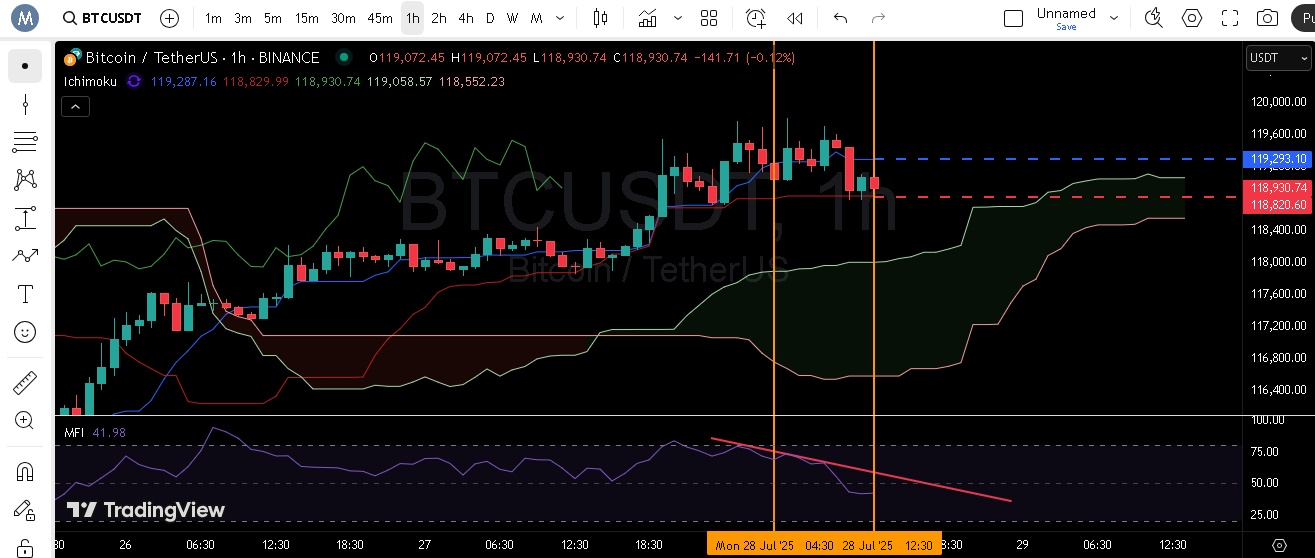Open the candlestick chart type selector
The height and width of the screenshot is (558, 1315).
(600, 18)
